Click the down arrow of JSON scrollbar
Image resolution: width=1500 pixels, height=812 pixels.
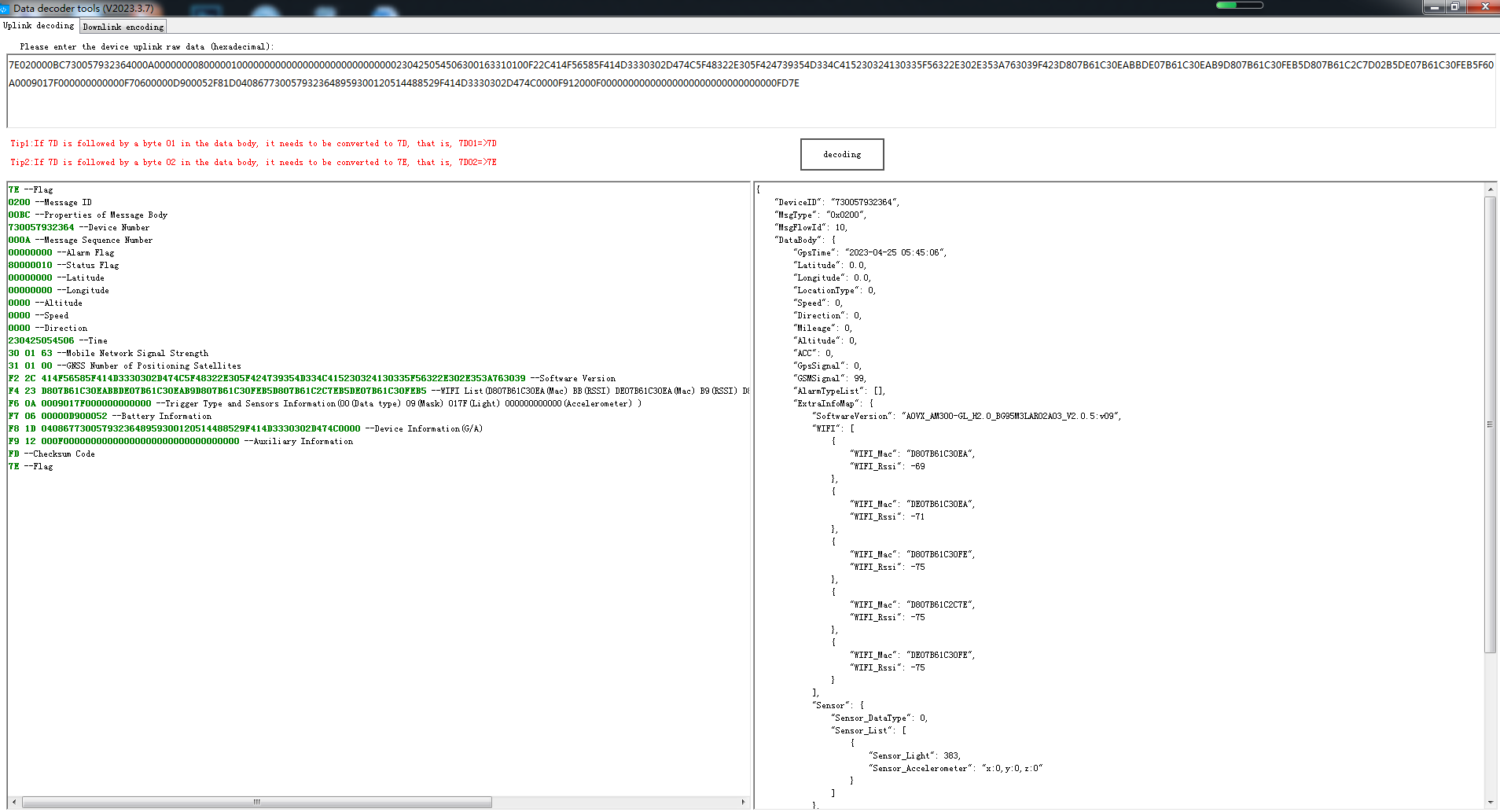[x=1490, y=803]
